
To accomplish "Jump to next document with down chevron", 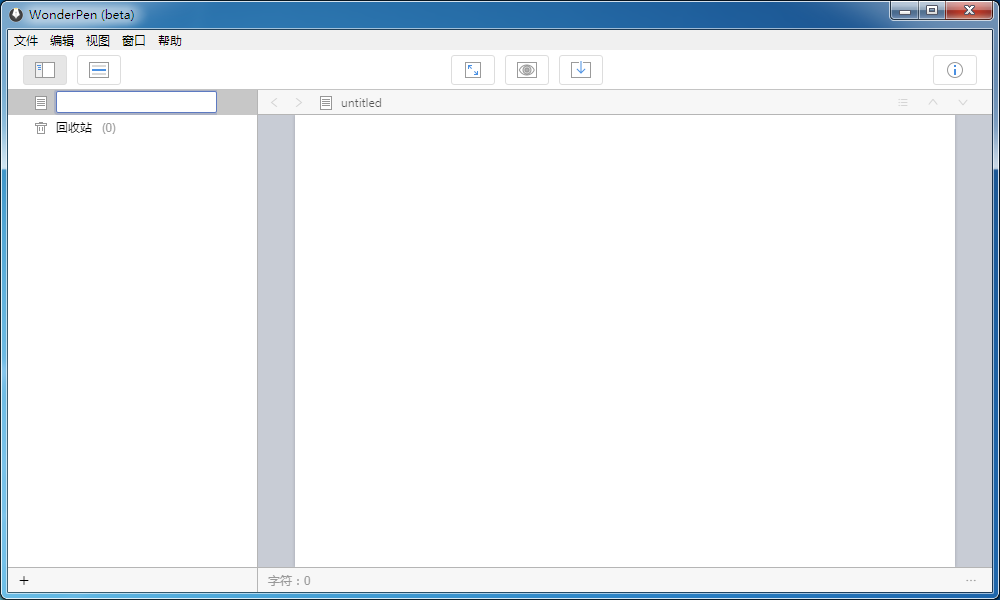I will click(963, 103).
